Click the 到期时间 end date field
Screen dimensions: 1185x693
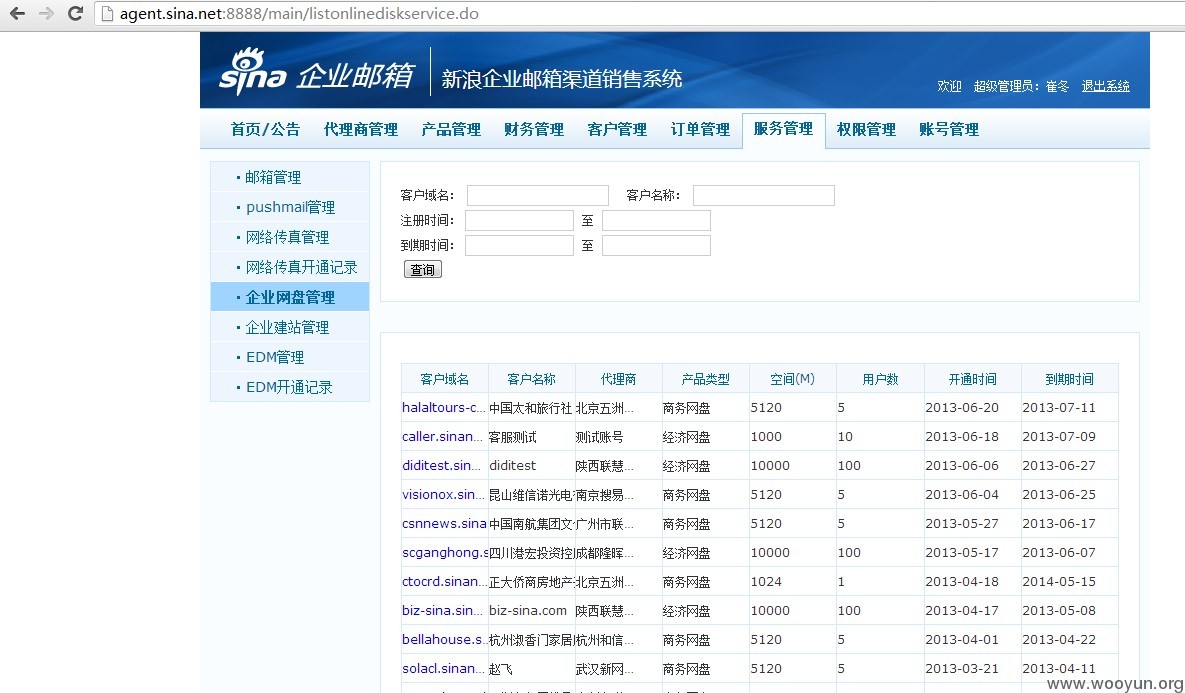point(656,246)
